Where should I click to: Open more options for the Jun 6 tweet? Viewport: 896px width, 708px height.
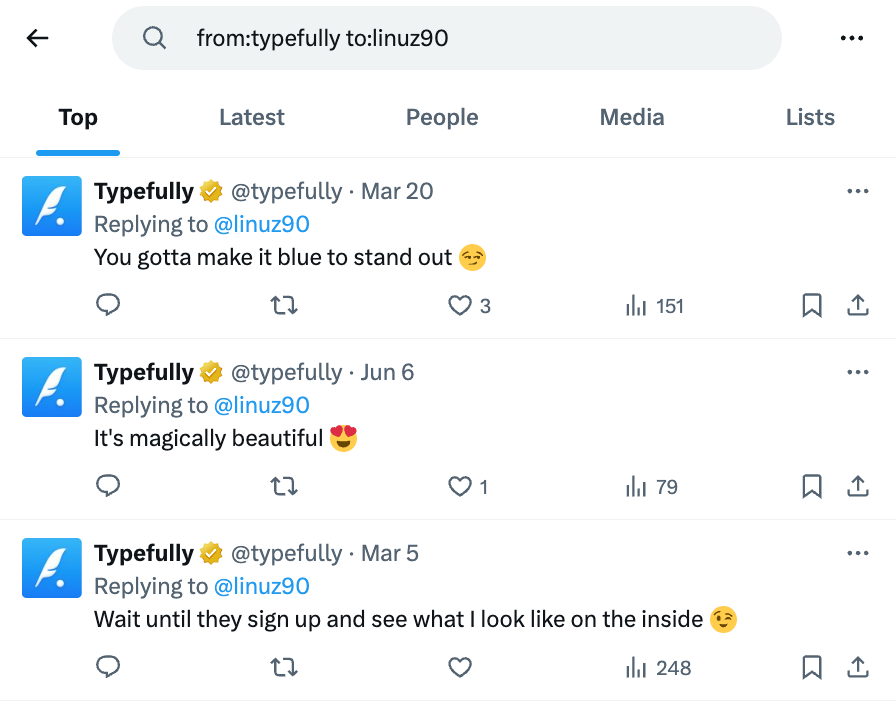point(858,371)
